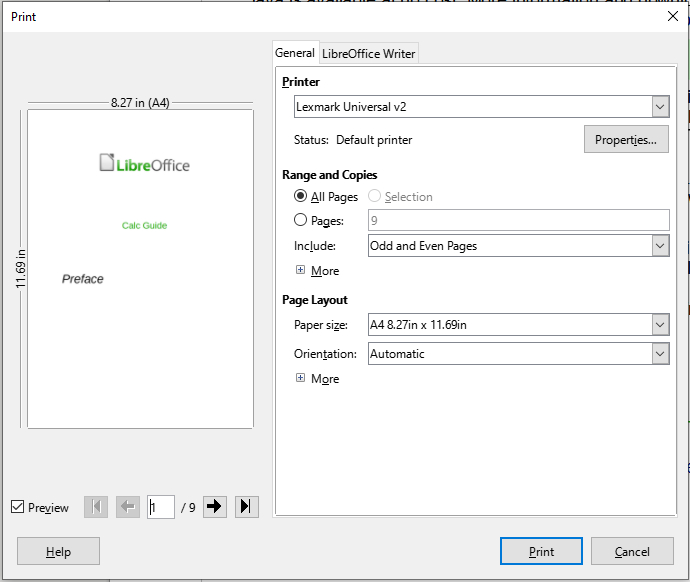The height and width of the screenshot is (582, 690).
Task: Switch to the LibreOffice Writer tab
Action: click(369, 54)
